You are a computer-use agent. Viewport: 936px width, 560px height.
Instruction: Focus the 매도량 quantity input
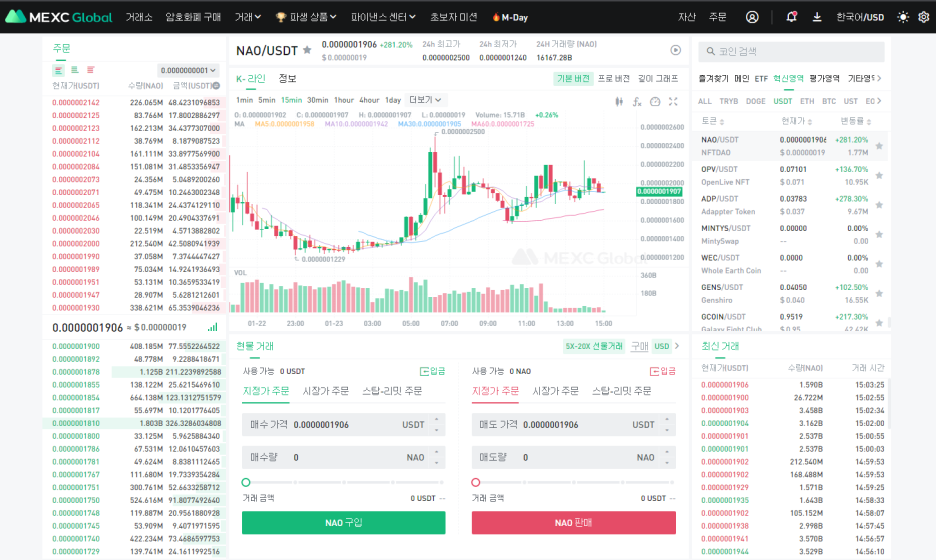click(x=574, y=457)
